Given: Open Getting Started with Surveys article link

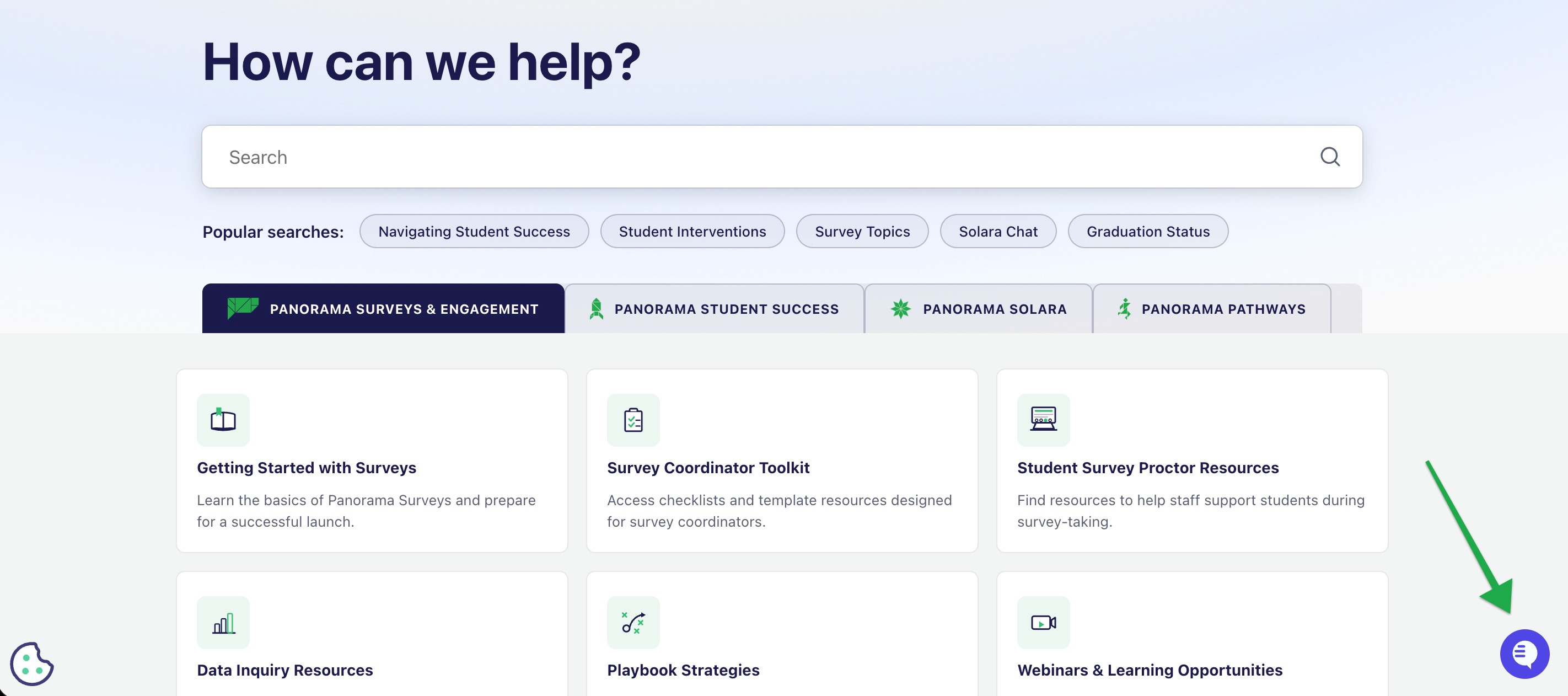Looking at the screenshot, I should coord(306,468).
